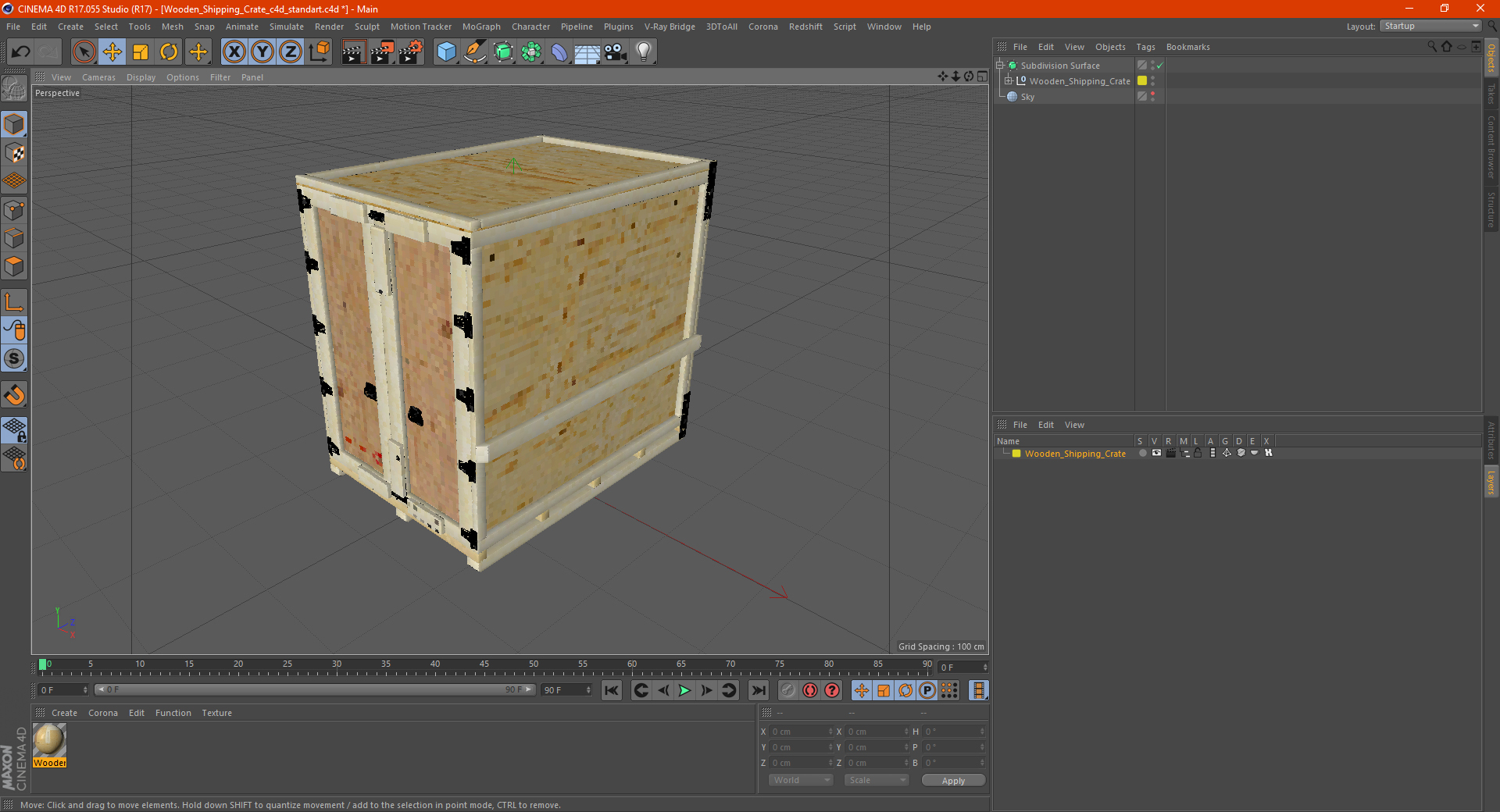Open the Structure side tab

[x=1491, y=209]
